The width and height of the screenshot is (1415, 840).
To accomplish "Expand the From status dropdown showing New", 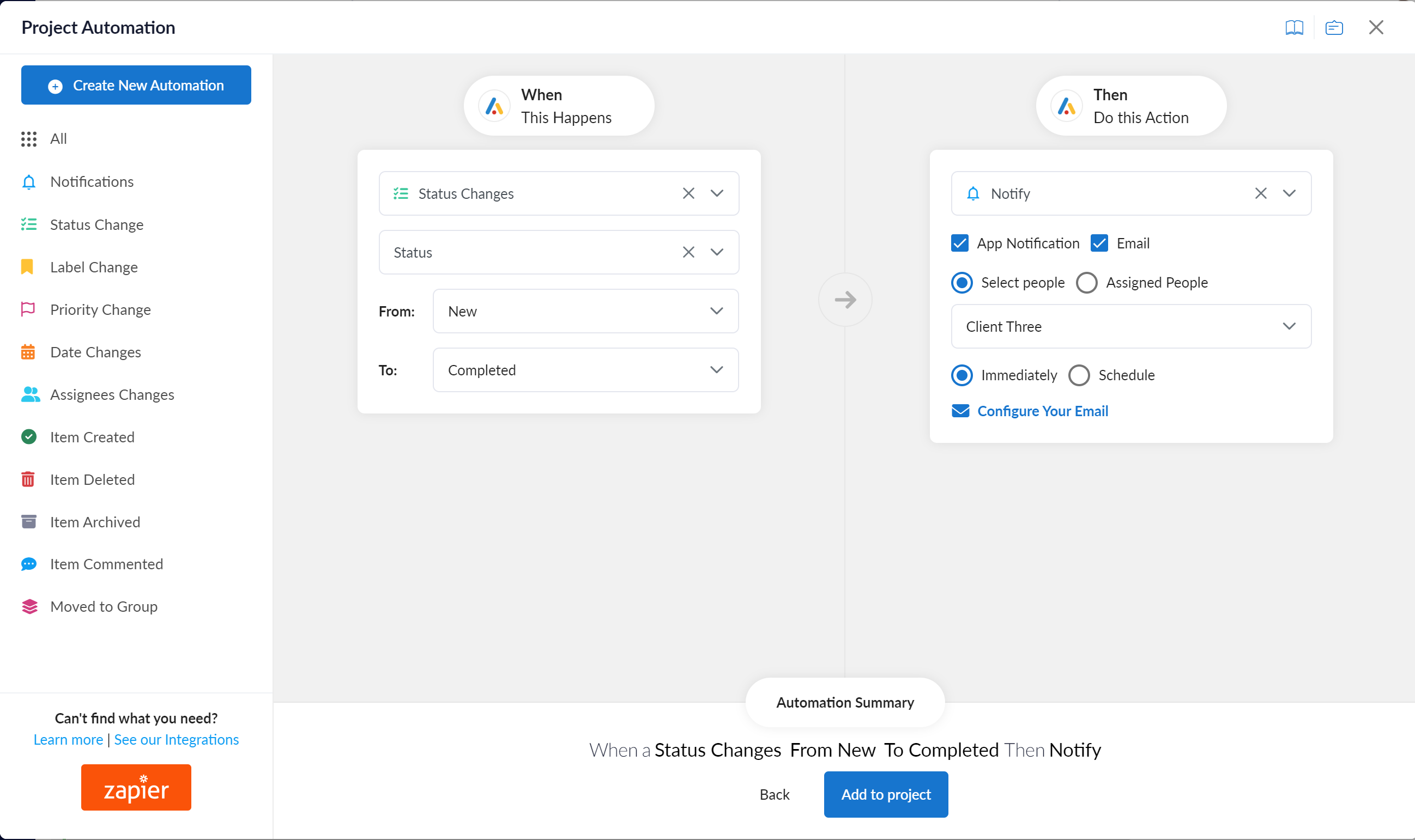I will 585,311.
